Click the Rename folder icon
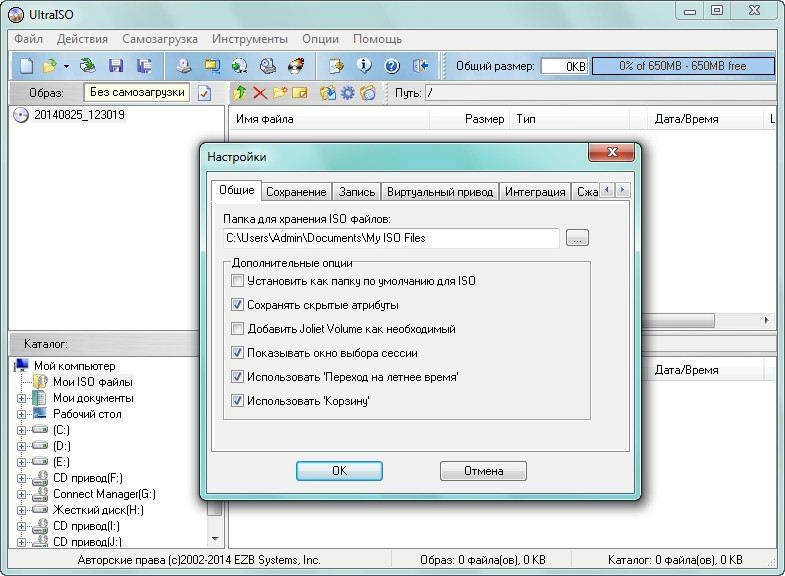This screenshot has height=576, width=785. click(x=299, y=93)
